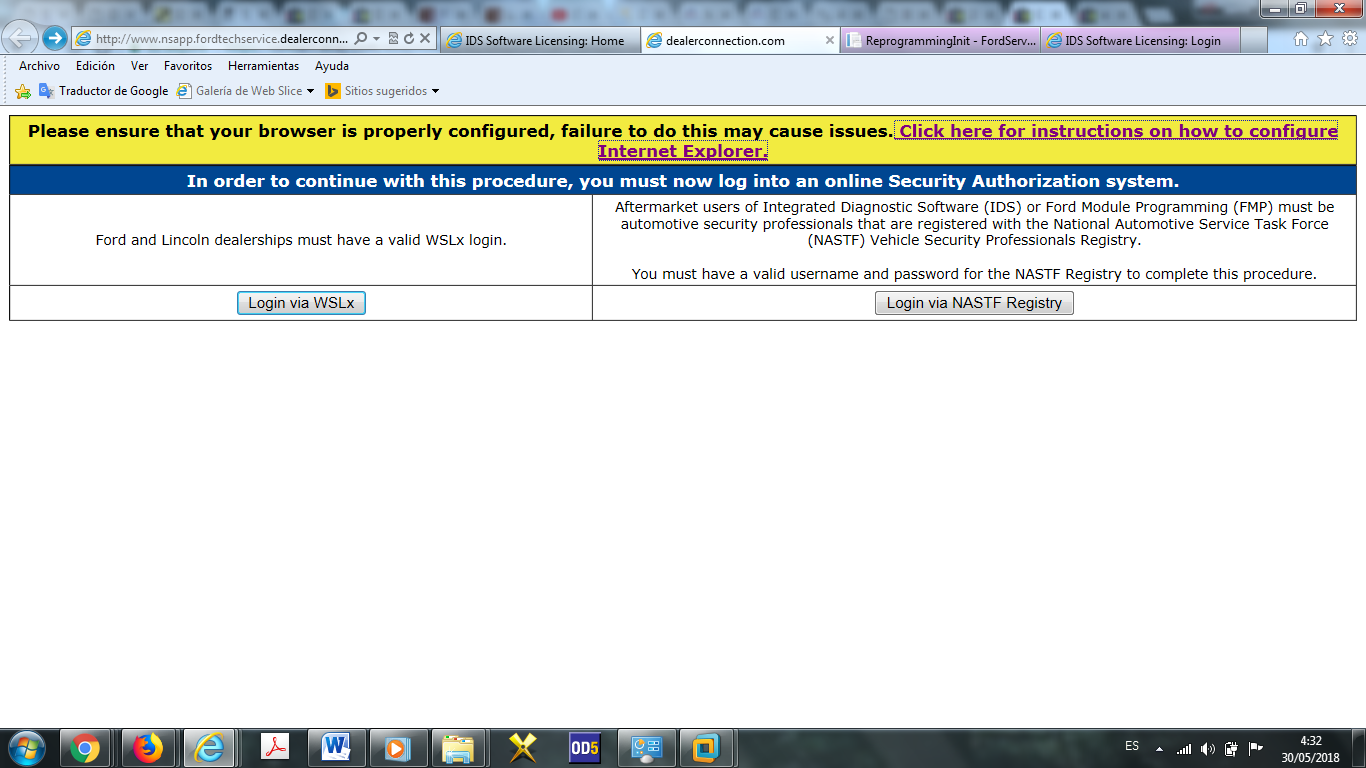
Task: Click the Login via NASTF Registry button
Action: [x=974, y=303]
